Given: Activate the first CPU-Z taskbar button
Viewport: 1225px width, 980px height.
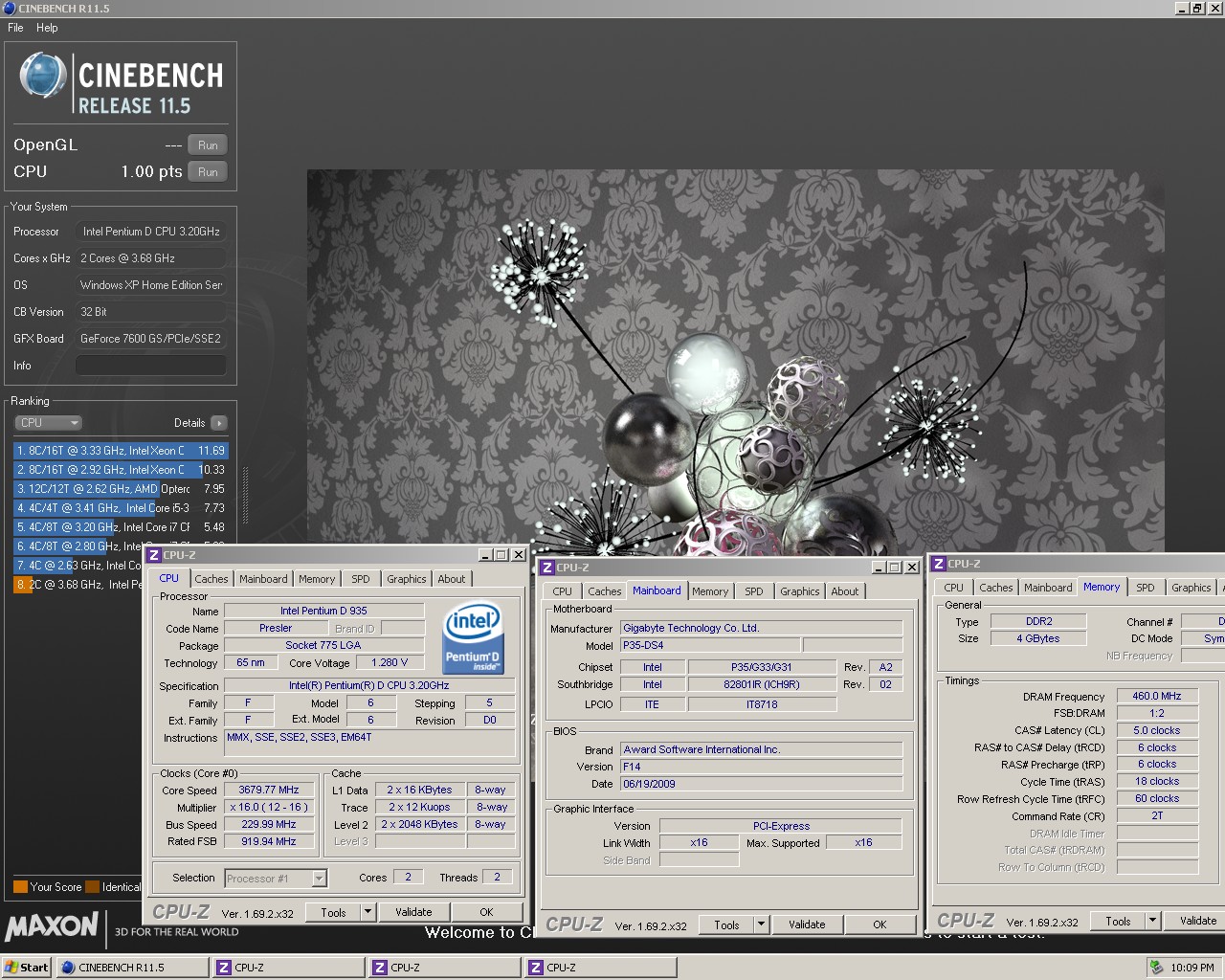Looking at the screenshot, I should pyautogui.click(x=288, y=968).
